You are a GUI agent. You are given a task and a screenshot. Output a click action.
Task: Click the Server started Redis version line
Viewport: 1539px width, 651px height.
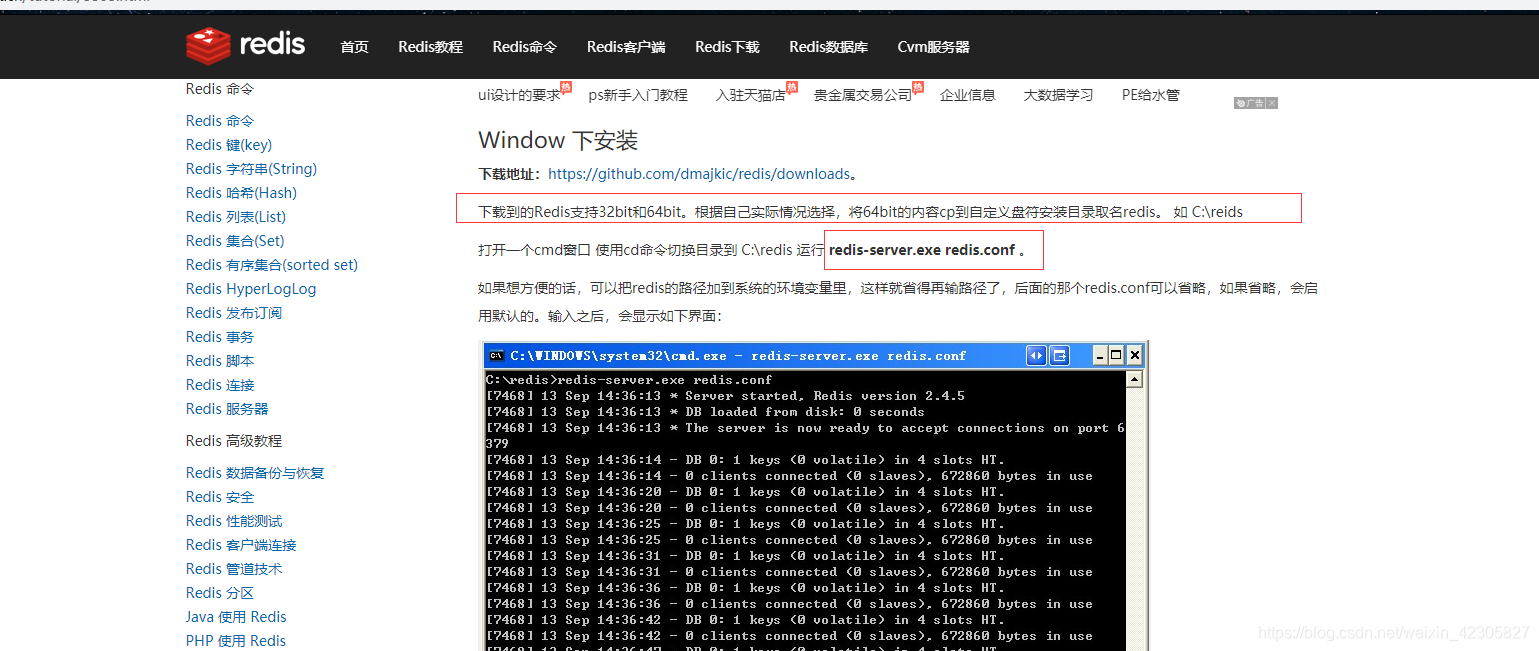coord(725,396)
